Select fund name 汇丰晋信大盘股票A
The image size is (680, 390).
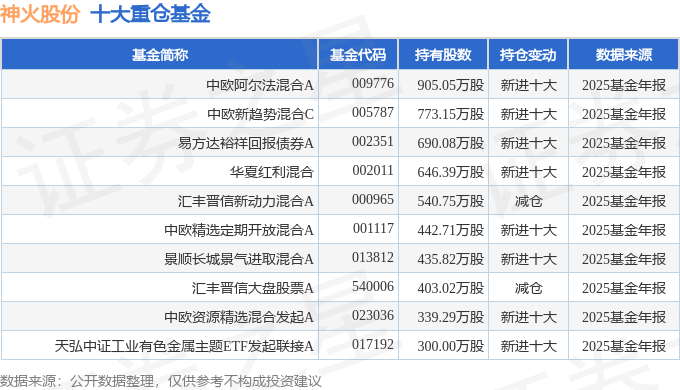[253, 288]
